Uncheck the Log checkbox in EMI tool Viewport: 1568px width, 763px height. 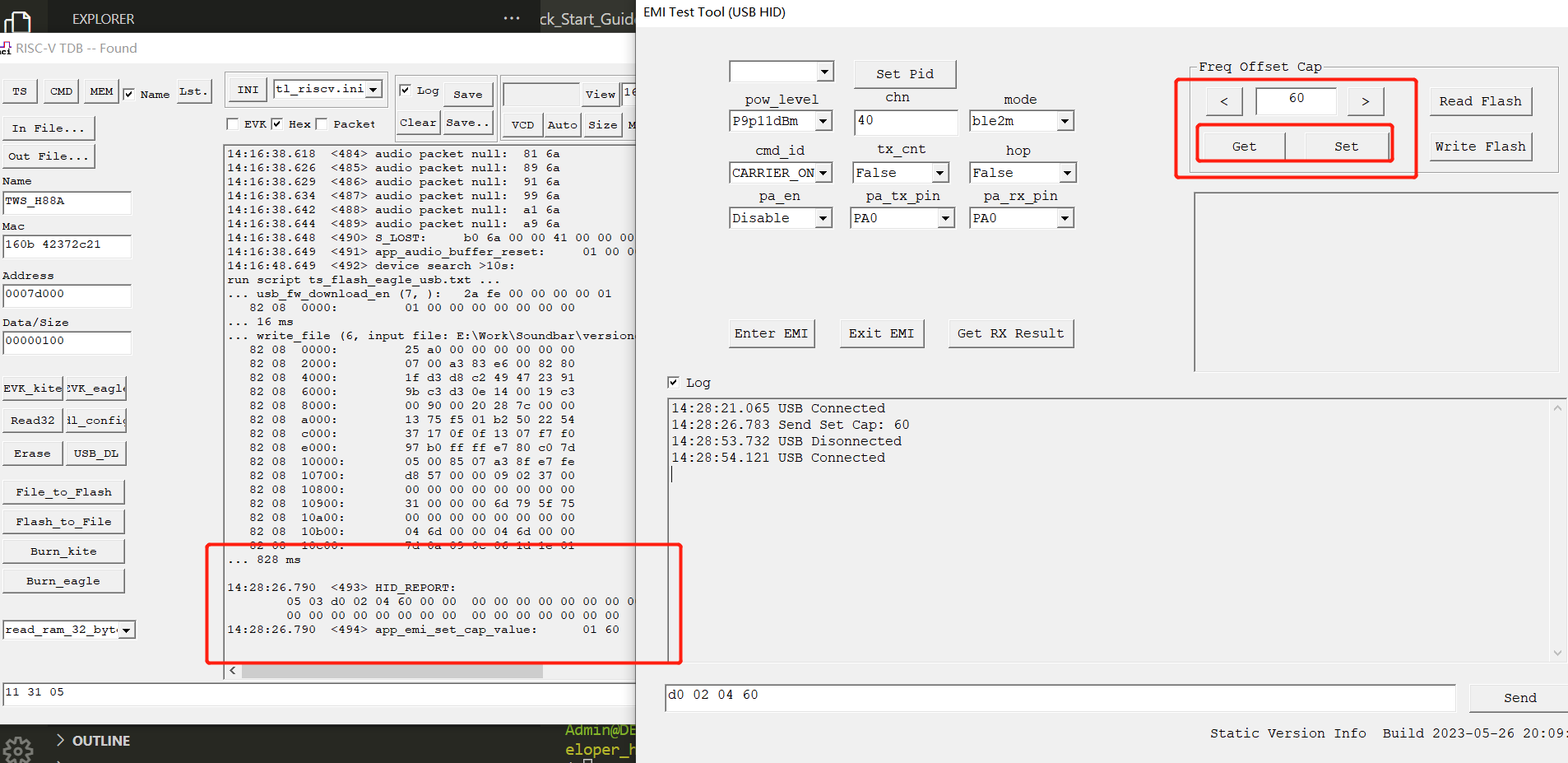point(674,383)
